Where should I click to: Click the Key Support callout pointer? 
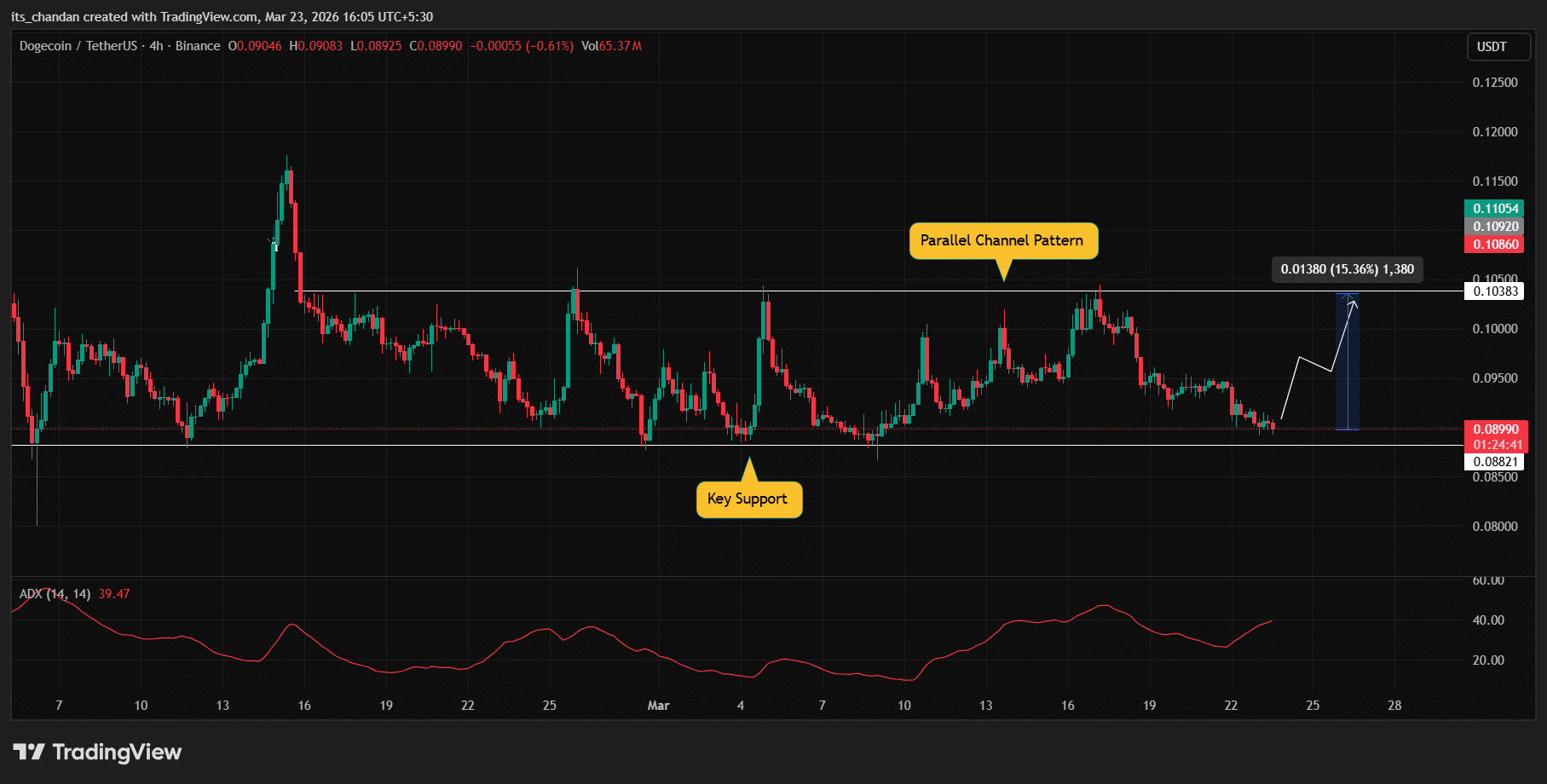coord(749,469)
